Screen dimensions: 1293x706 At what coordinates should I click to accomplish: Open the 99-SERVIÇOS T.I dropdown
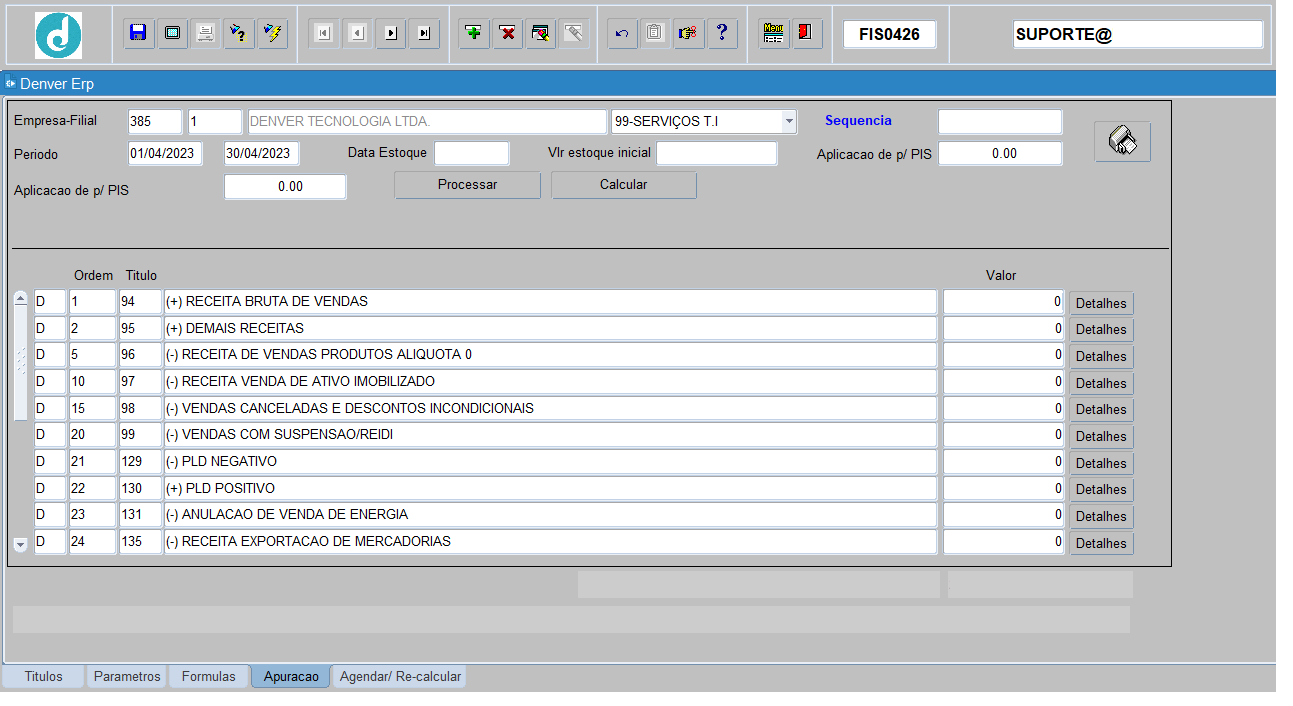coord(789,122)
